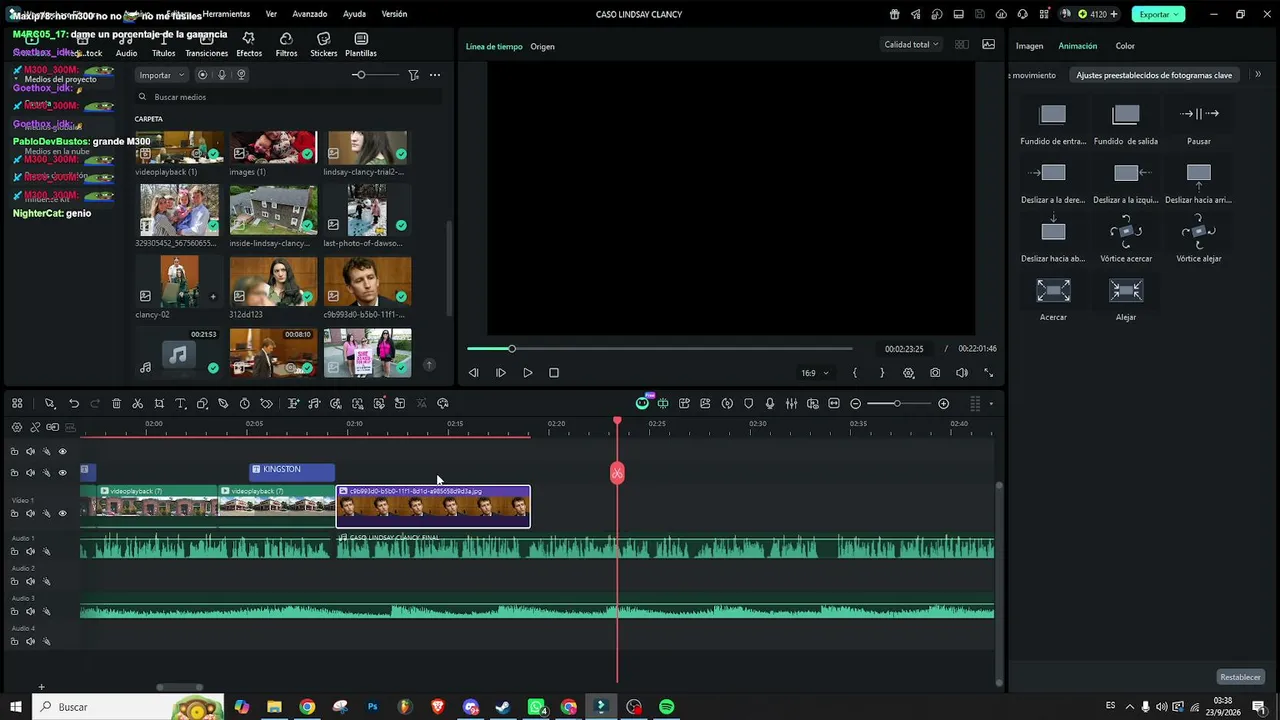Expand the Importar dropdown

pos(161,75)
